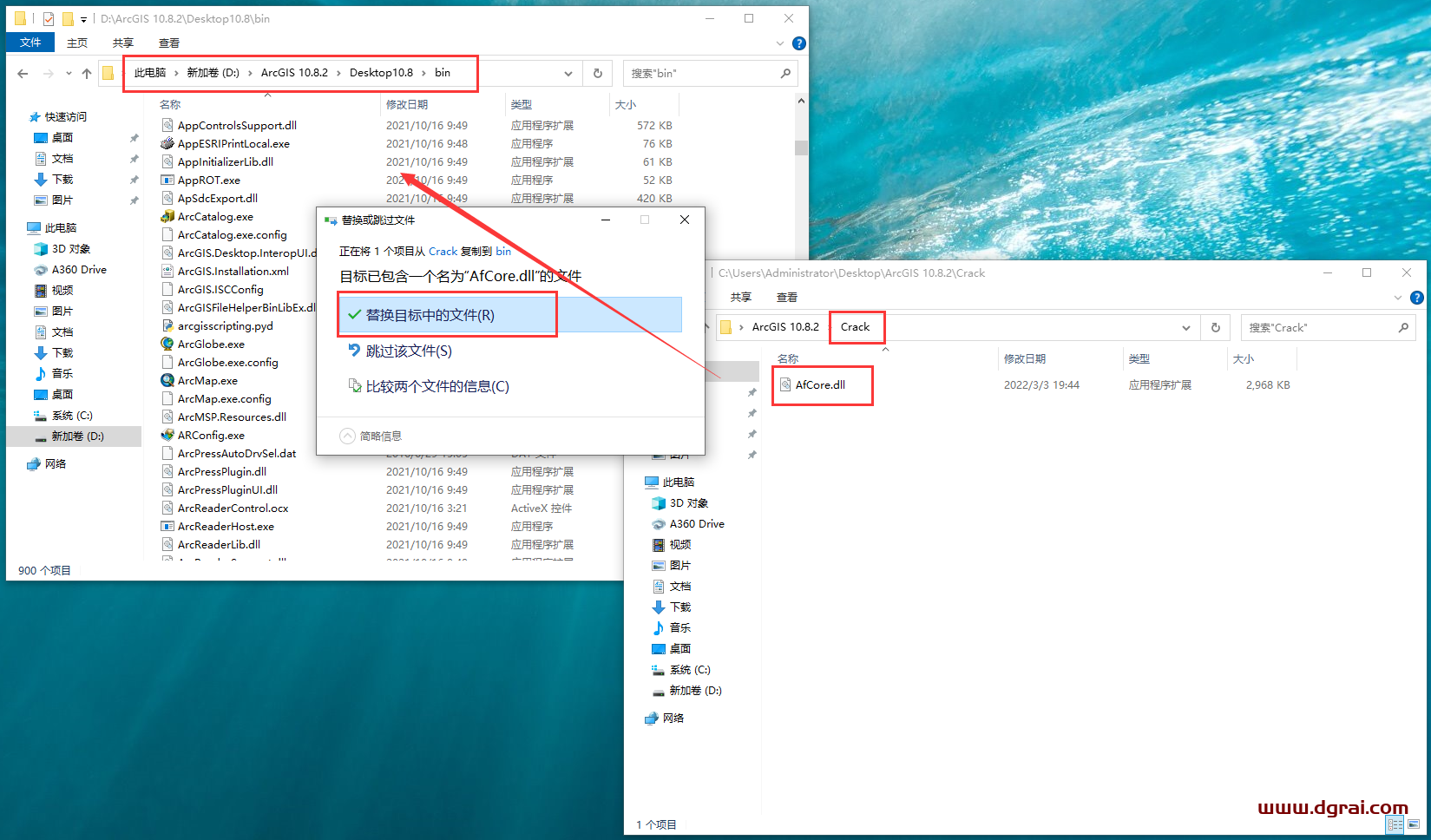
Task: Open the 主页 tab in bin window
Action: (x=77, y=43)
